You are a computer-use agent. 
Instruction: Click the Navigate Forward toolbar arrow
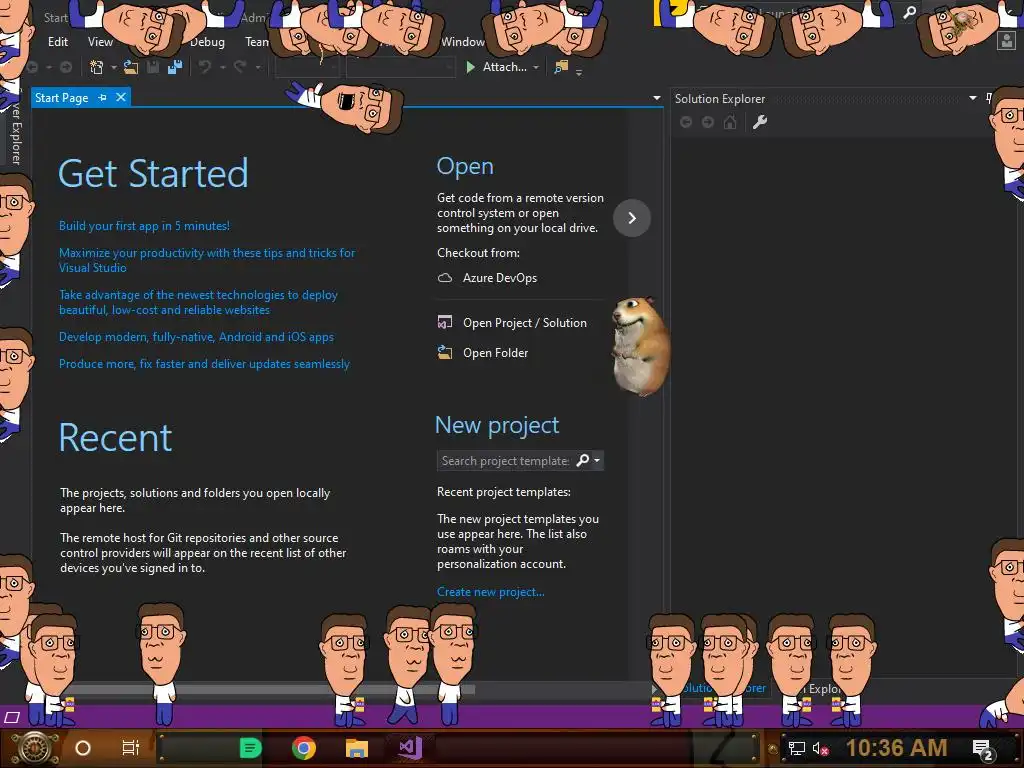(66, 67)
